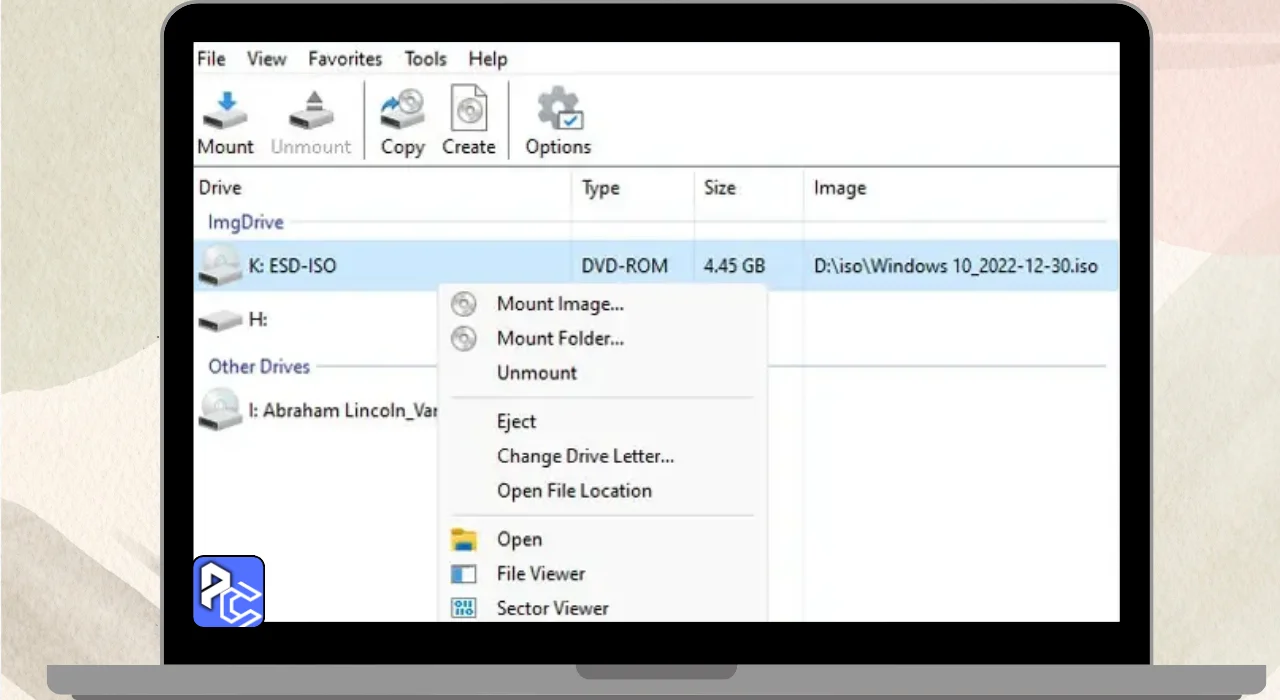Click the Other Drives group header
Viewport: 1280px width, 700px height.
(x=259, y=366)
